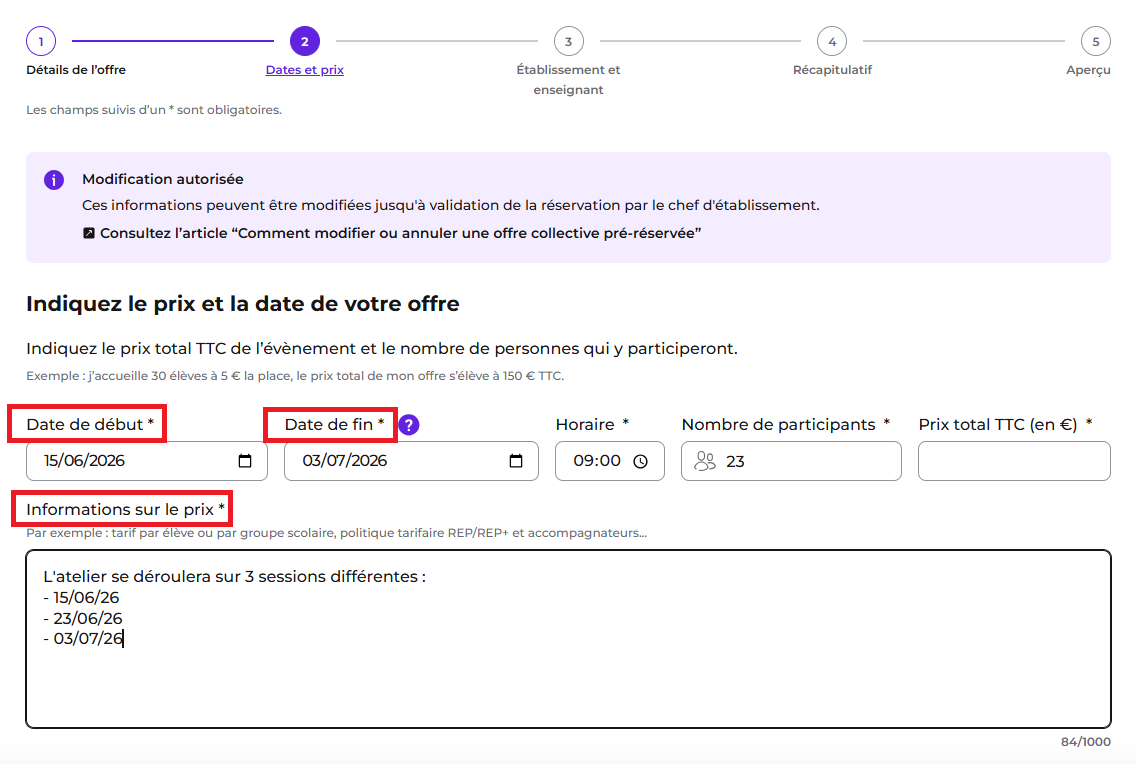Click the info icon in Modification autorisée banner
The height and width of the screenshot is (764, 1136).
pos(54,180)
